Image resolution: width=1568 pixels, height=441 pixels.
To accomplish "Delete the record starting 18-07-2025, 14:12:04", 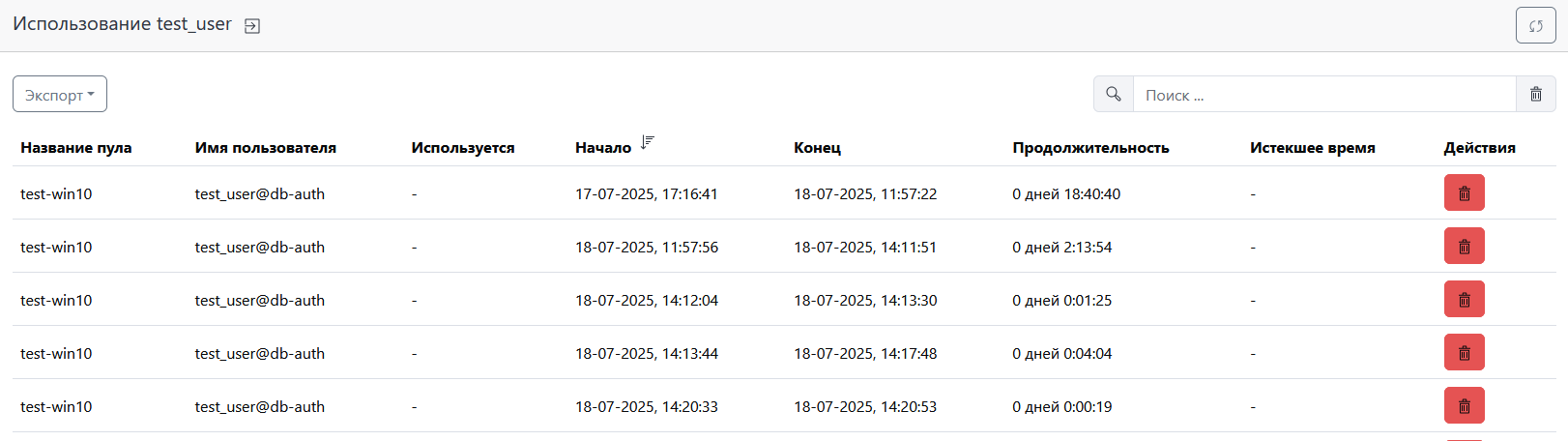I will [1464, 300].
